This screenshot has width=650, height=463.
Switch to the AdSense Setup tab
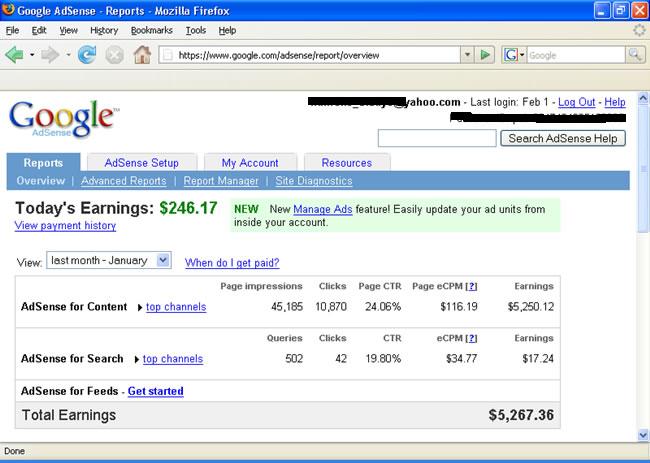coord(142,162)
